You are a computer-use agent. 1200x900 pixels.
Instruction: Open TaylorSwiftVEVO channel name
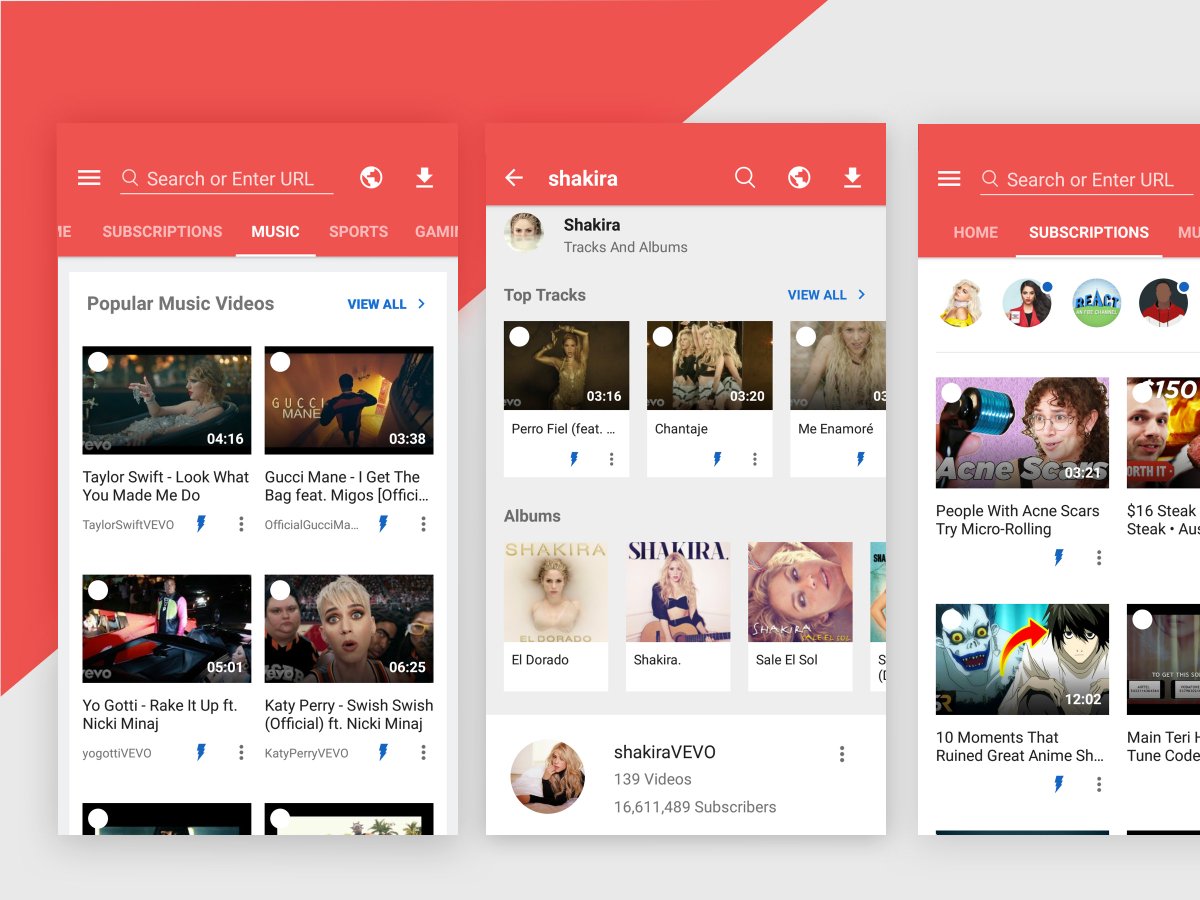click(128, 525)
